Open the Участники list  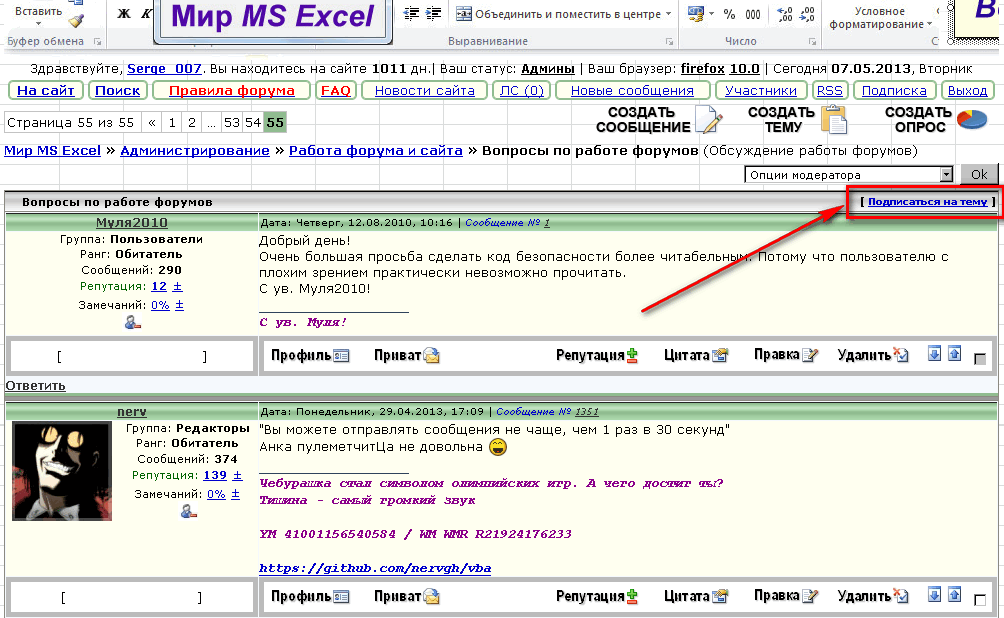[x=761, y=90]
